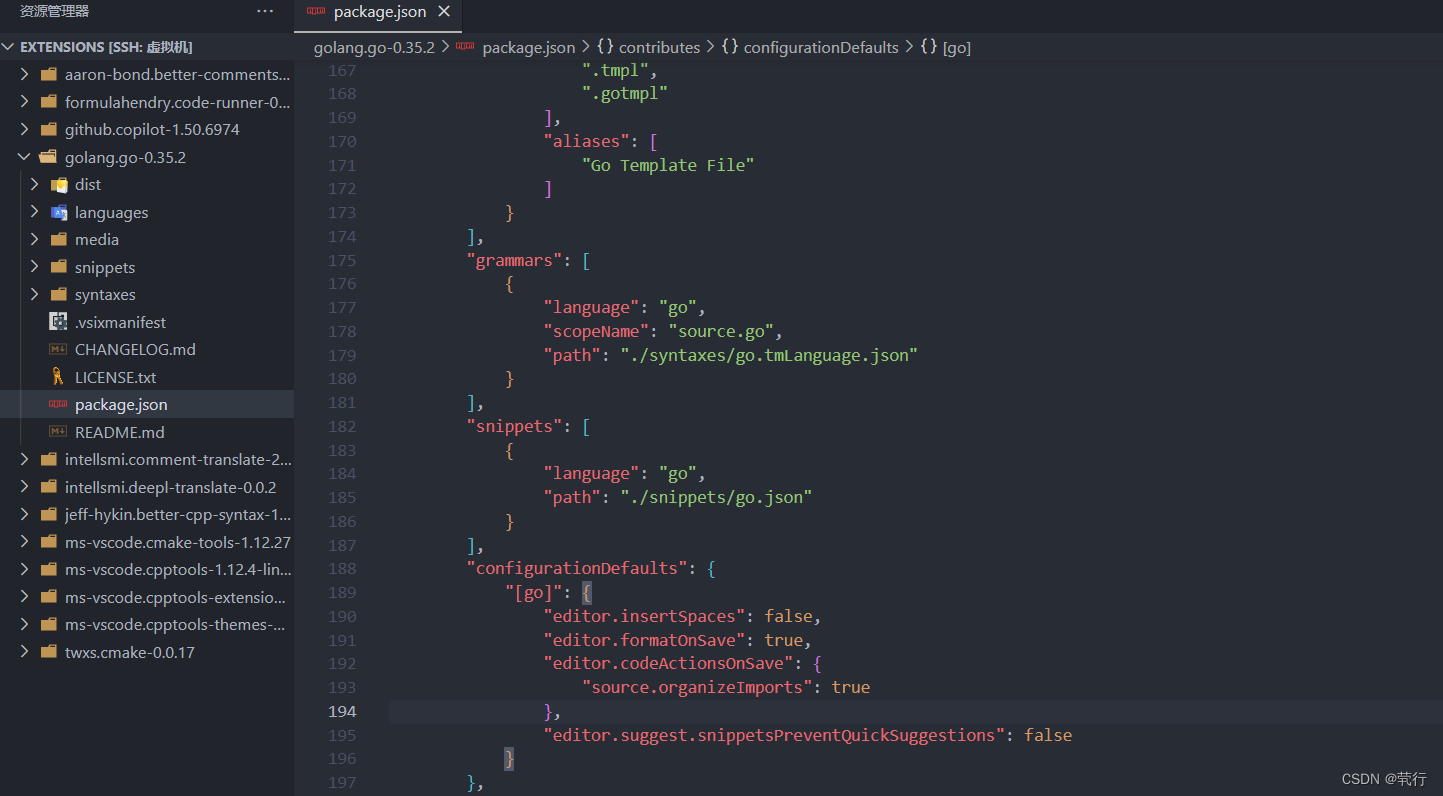Open the contributes breadcrumb item
The height and width of the screenshot is (796, 1443).
click(x=660, y=47)
